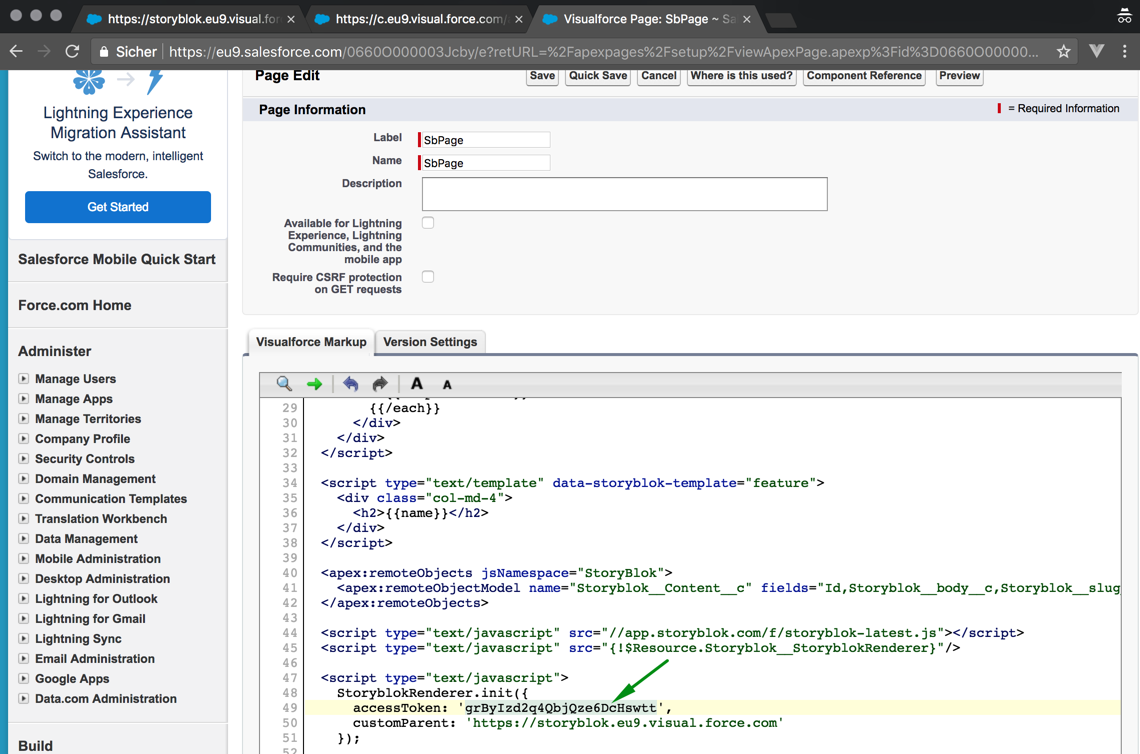Switch to the Version Settings tab

pyautogui.click(x=430, y=342)
